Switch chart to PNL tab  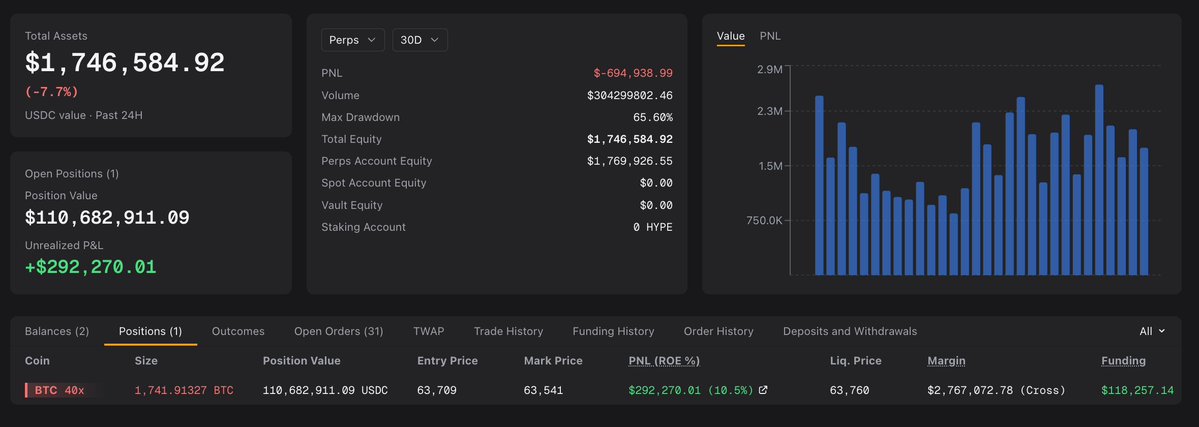770,36
